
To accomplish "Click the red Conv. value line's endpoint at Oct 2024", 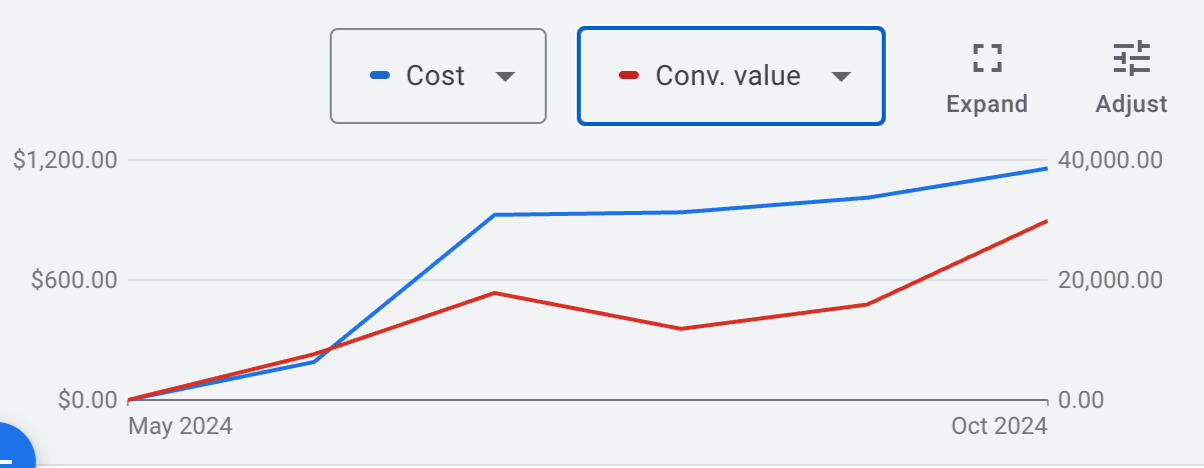I will 1047,221.
